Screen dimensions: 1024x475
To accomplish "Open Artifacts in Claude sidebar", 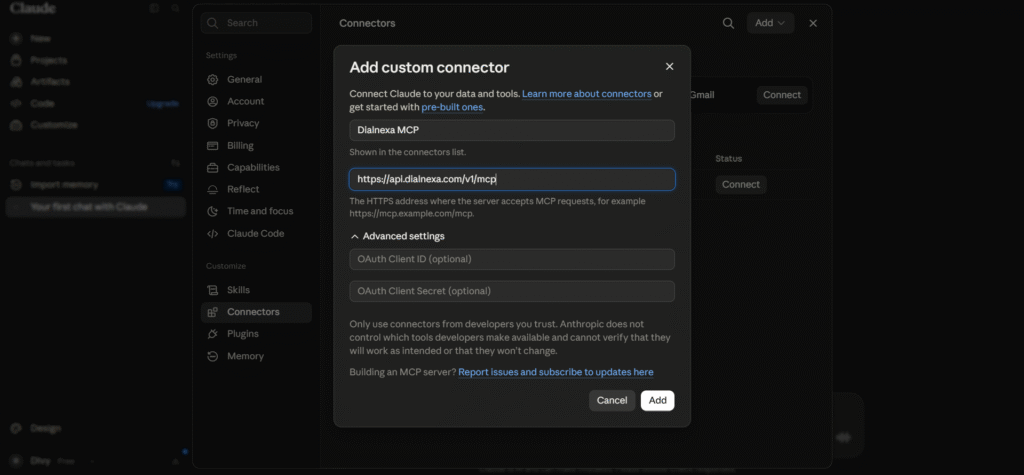I will 50,82.
